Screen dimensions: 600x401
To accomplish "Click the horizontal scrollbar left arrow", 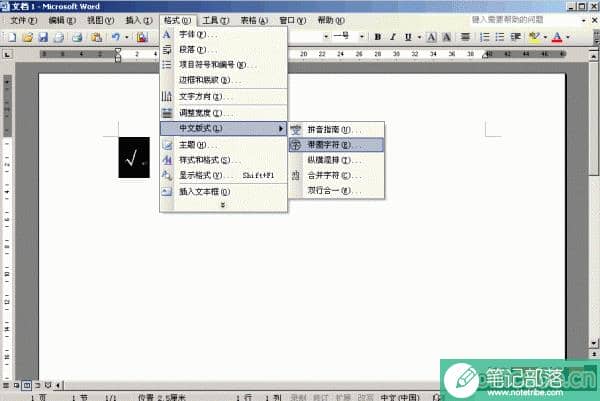I will (58, 385).
